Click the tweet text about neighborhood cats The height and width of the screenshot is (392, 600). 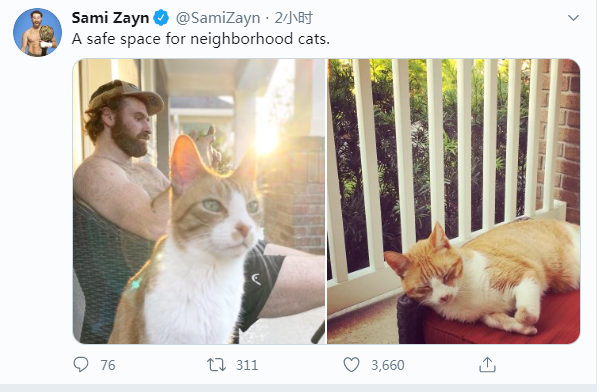pos(201,39)
